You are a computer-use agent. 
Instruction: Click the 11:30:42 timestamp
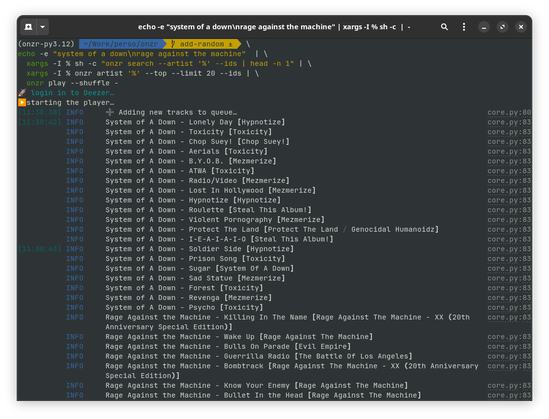[x=40, y=122]
